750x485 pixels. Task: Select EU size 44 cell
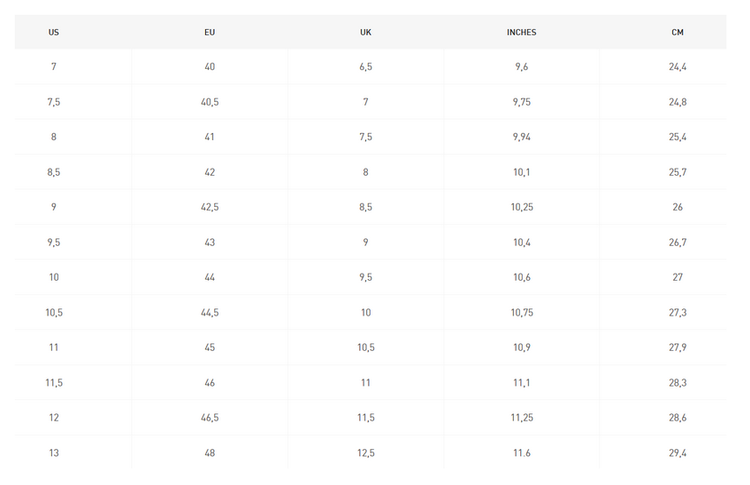(210, 277)
